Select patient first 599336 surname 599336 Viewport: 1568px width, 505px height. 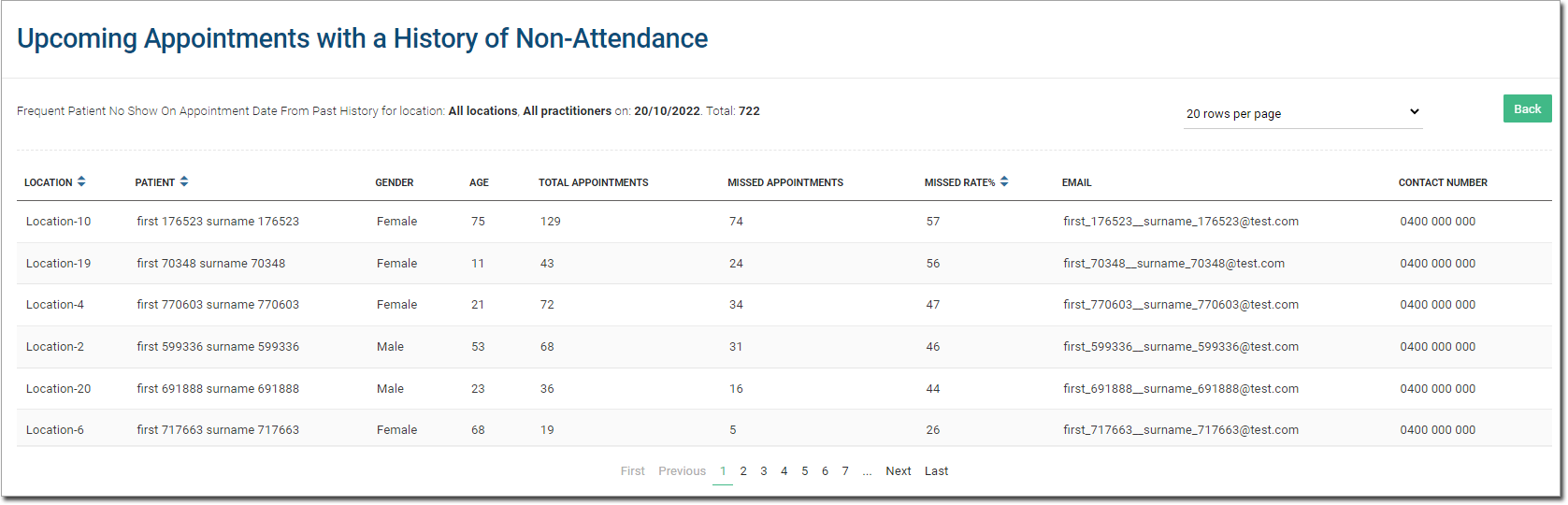click(218, 347)
